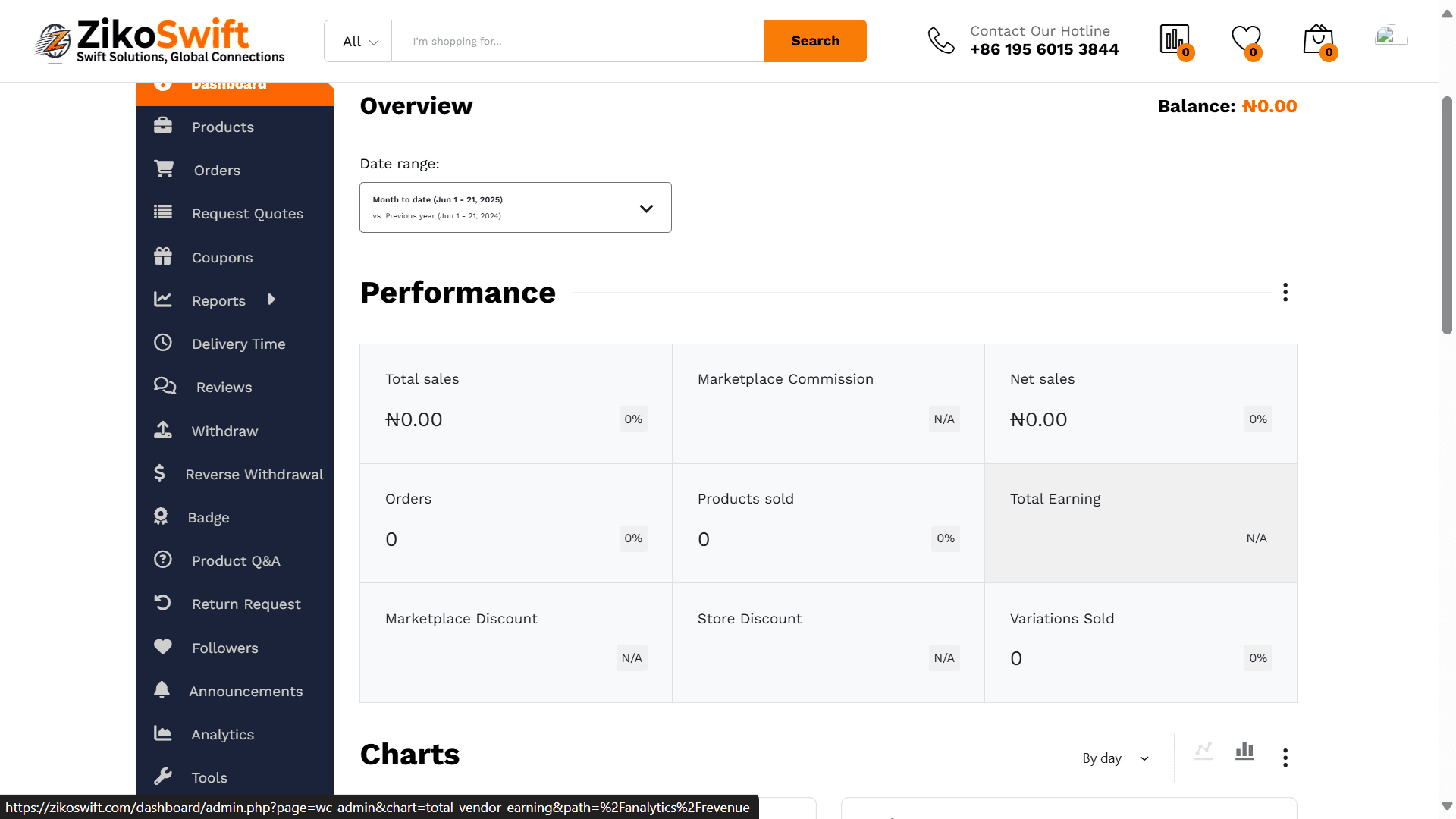Open the Charts section options menu

point(1285,758)
